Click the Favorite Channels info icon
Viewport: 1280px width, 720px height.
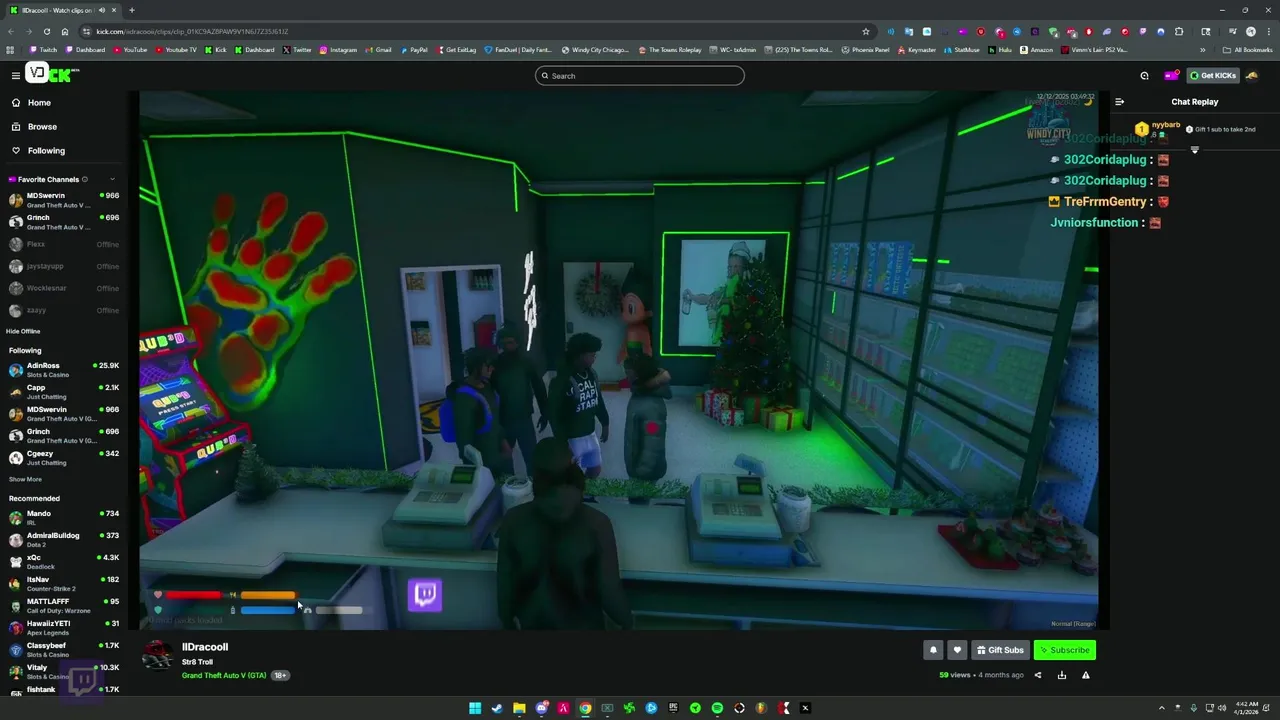[x=85, y=180]
